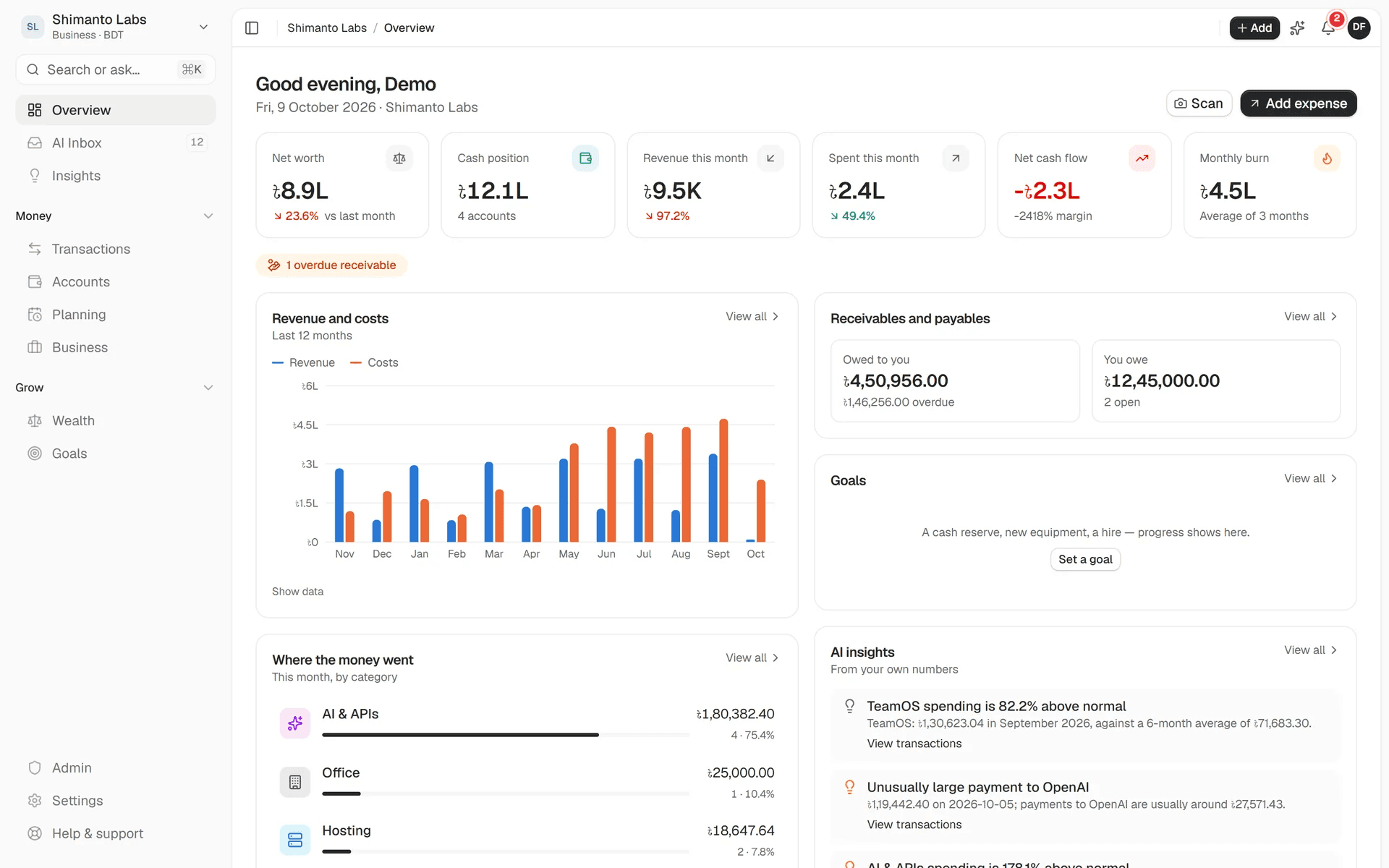The width and height of the screenshot is (1389, 868).
Task: View all in Where the money went
Action: tap(752, 658)
